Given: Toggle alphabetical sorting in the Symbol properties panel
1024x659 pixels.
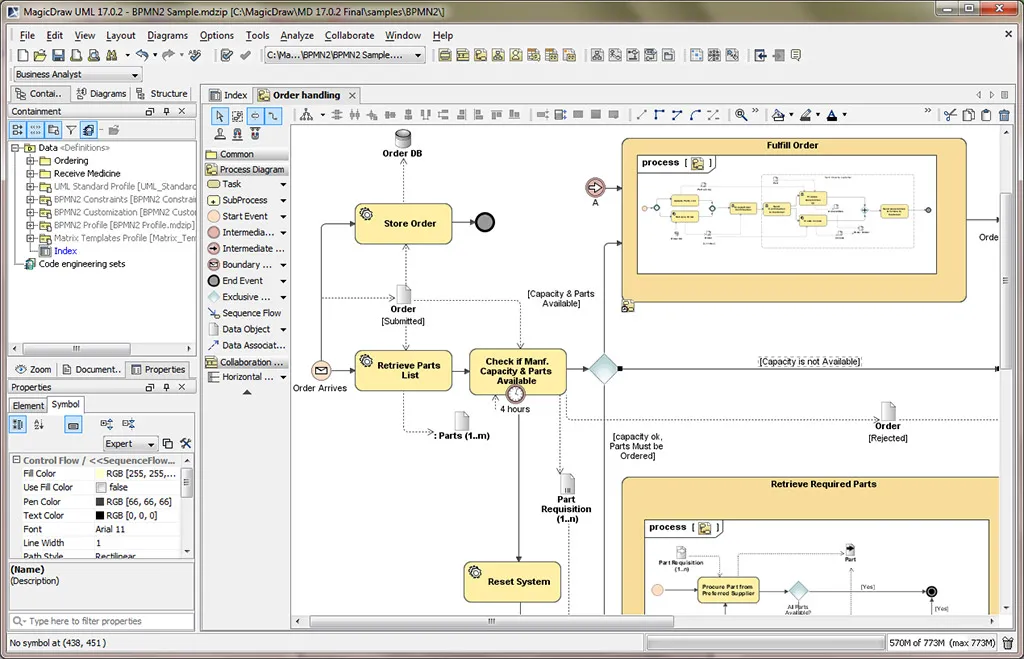Looking at the screenshot, I should (39, 425).
